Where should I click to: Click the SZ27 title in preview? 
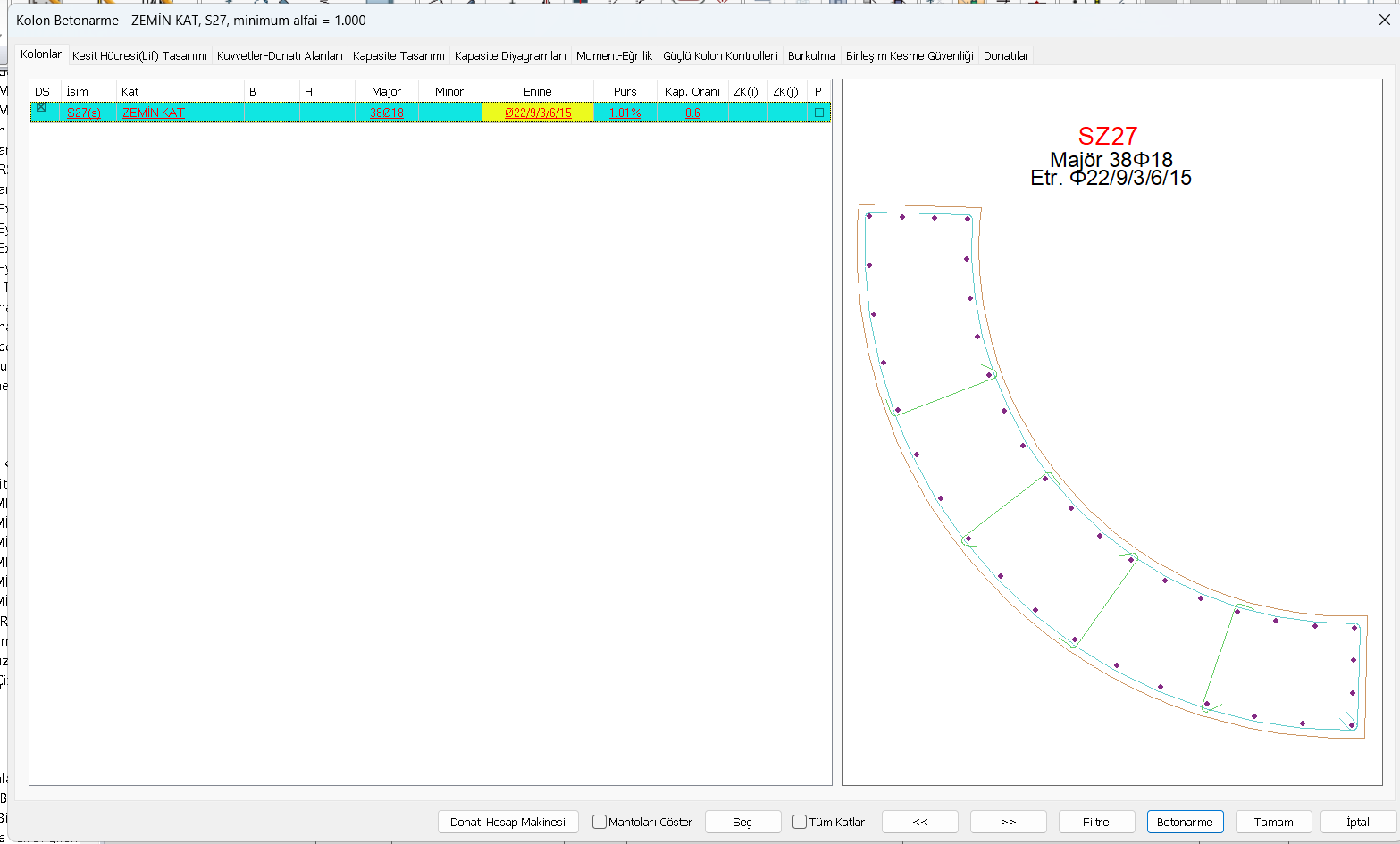click(1108, 136)
